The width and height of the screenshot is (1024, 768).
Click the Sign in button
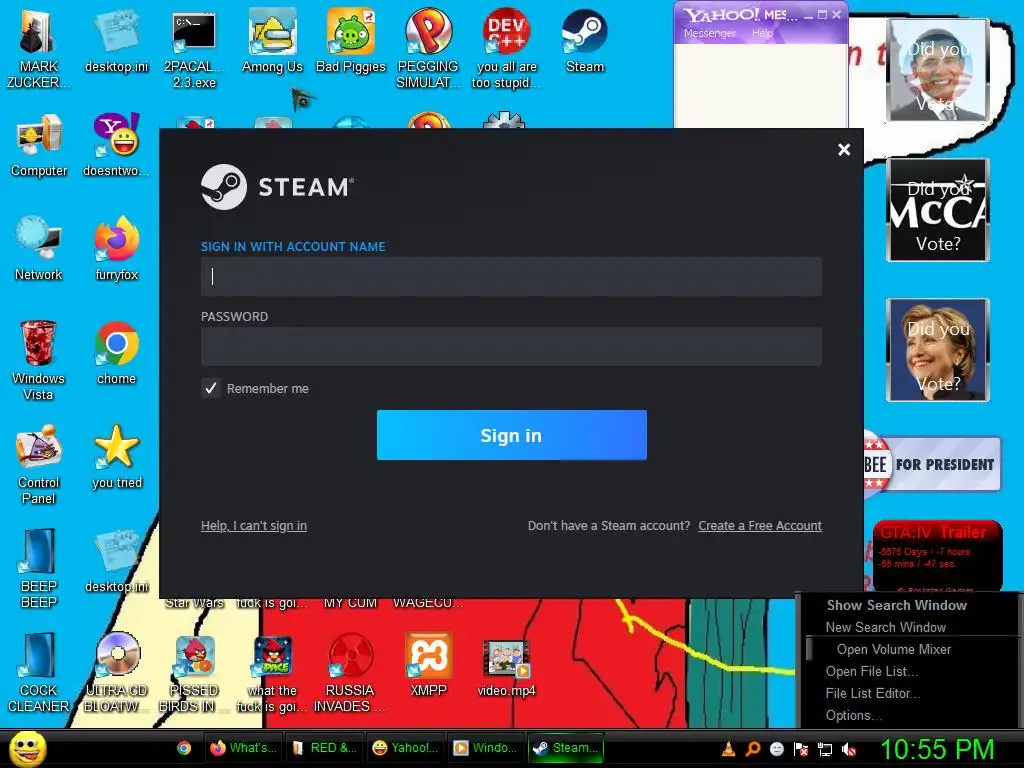coord(511,435)
